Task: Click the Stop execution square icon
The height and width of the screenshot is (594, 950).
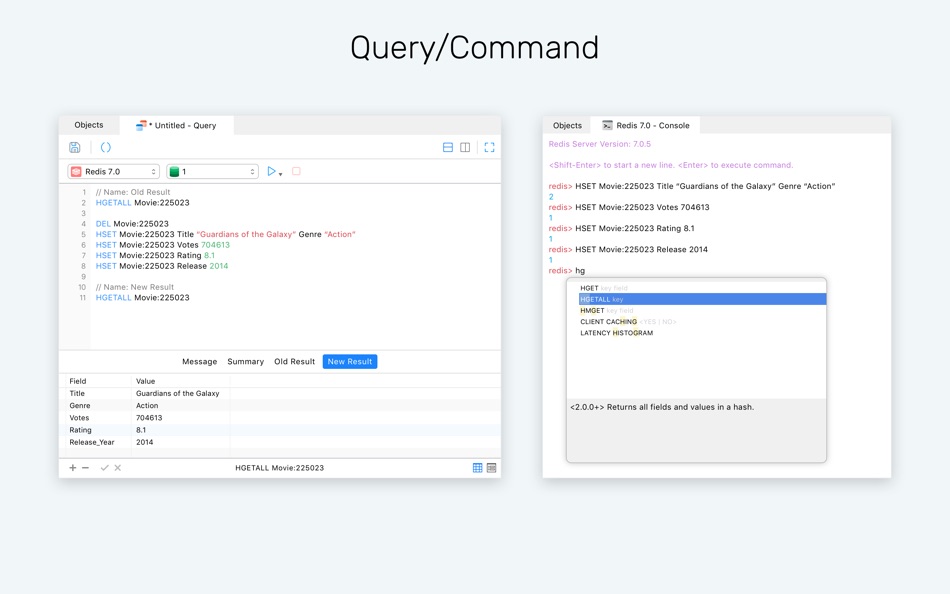Action: (296, 172)
